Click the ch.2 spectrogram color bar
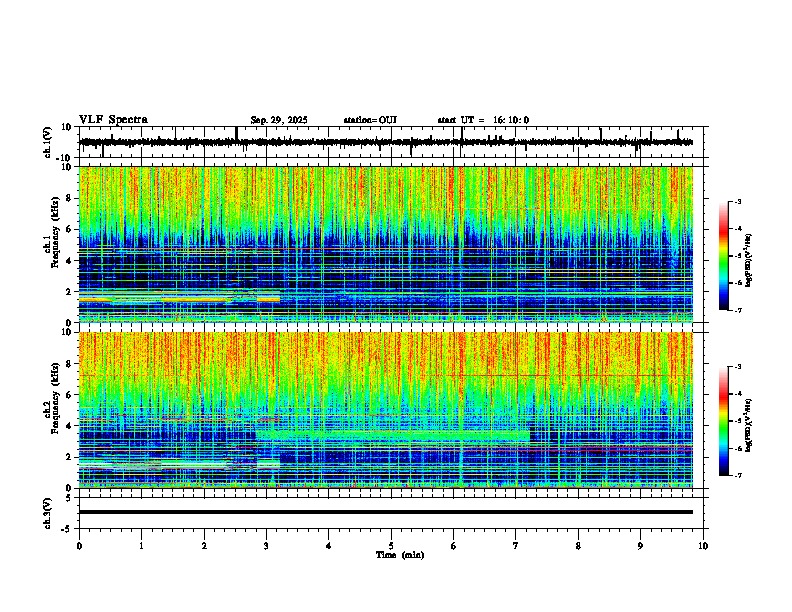 pyautogui.click(x=724, y=421)
